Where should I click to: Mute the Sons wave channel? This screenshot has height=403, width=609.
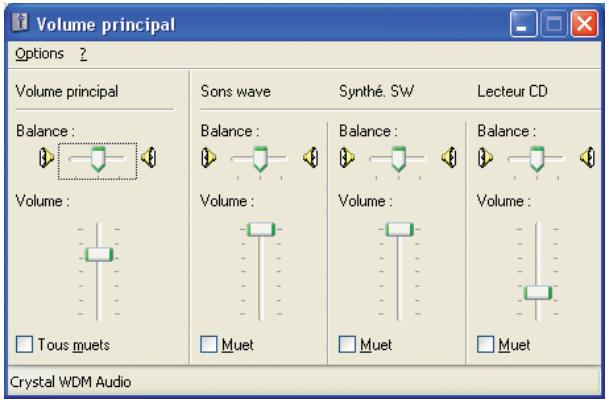(209, 344)
